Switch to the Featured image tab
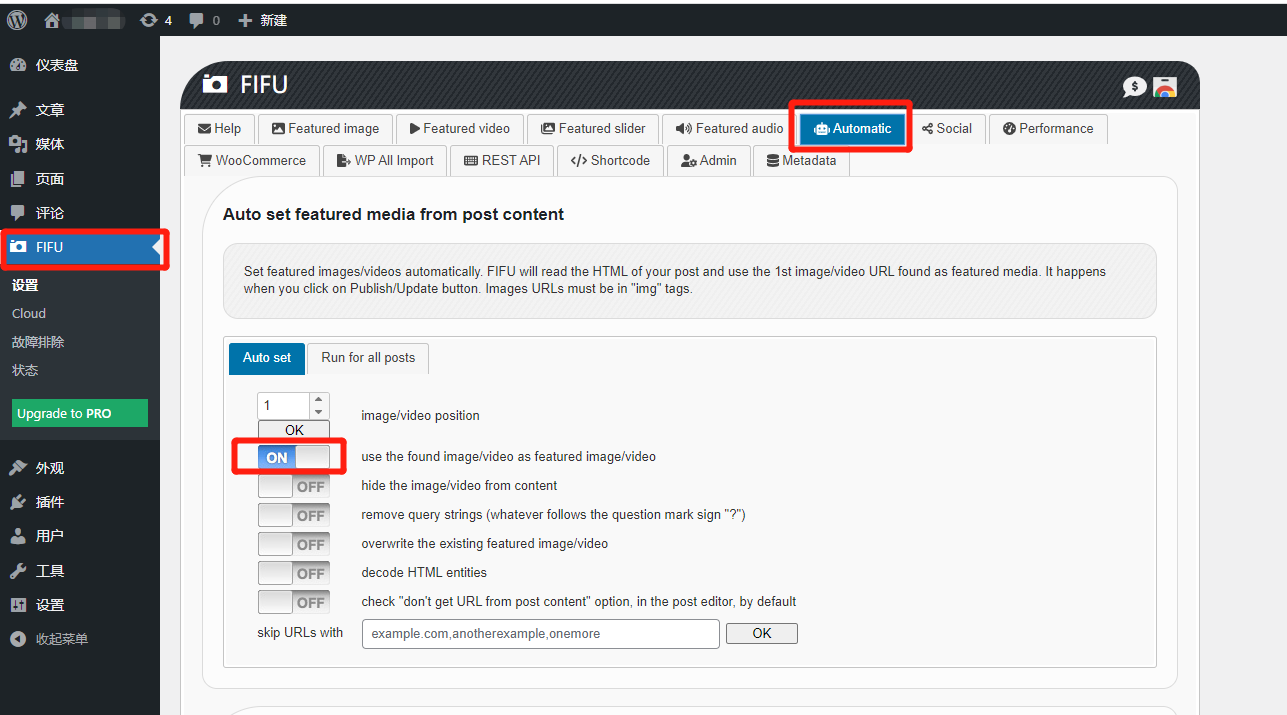Image resolution: width=1287 pixels, height=715 pixels. (325, 129)
